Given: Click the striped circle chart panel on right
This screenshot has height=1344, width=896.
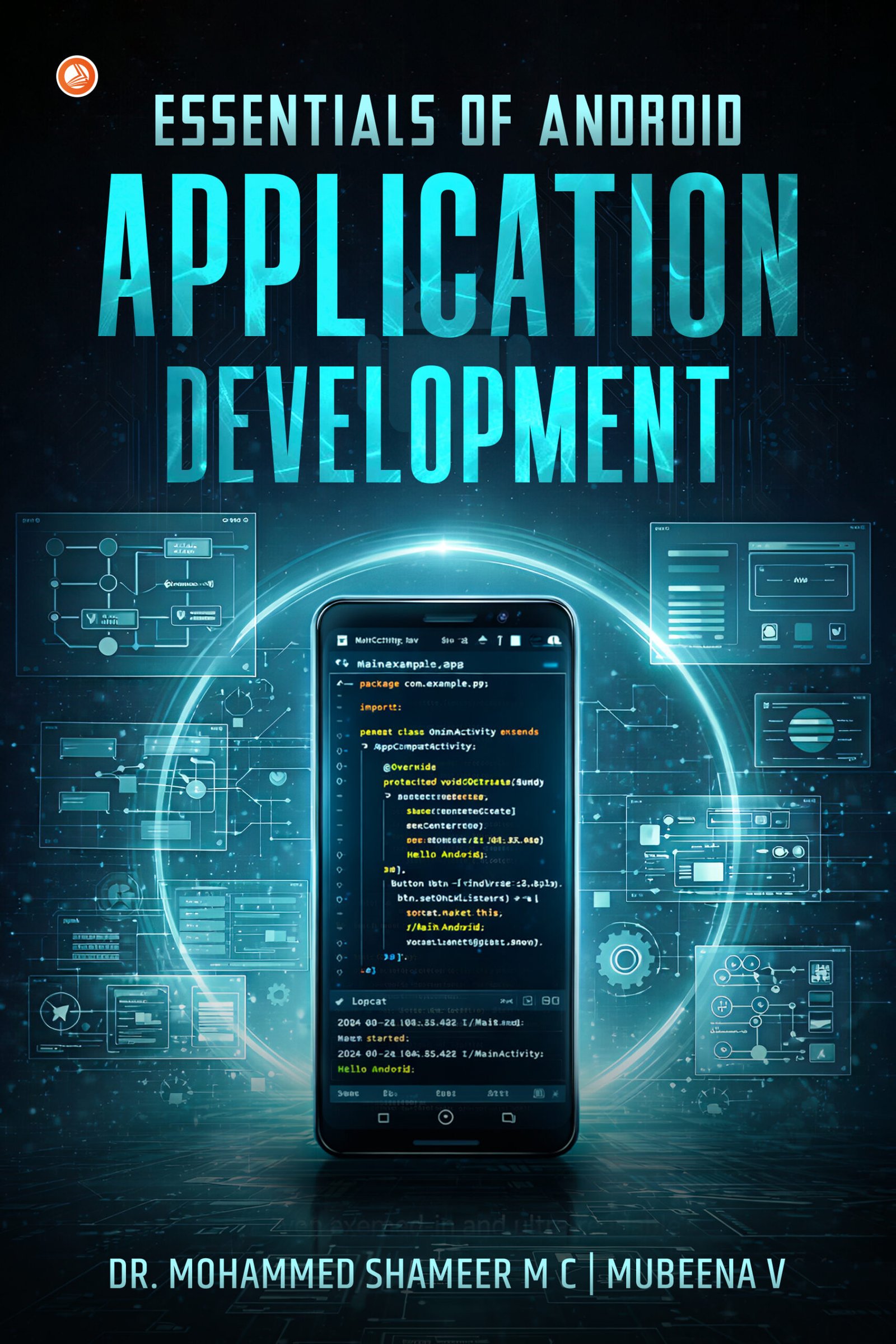Looking at the screenshot, I should 810,730.
